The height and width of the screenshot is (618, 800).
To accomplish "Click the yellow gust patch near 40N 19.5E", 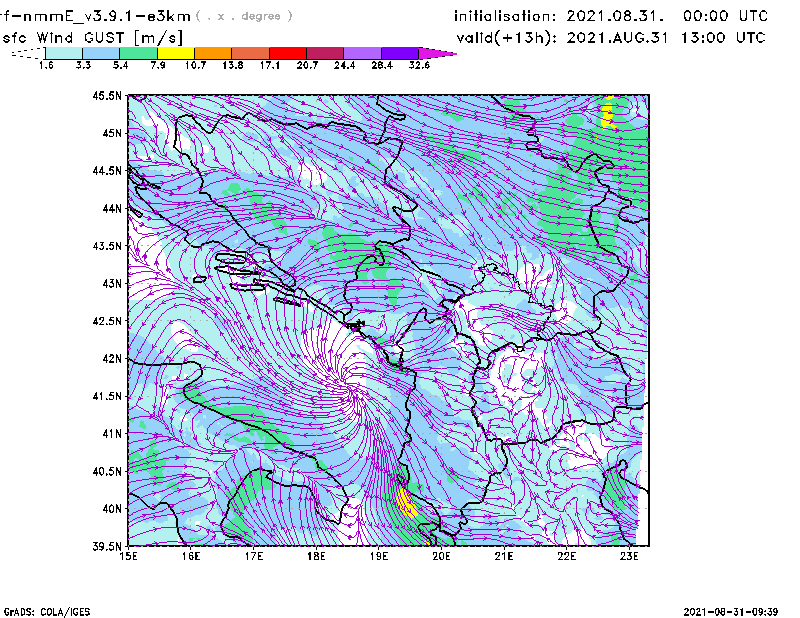I will 406,501.
